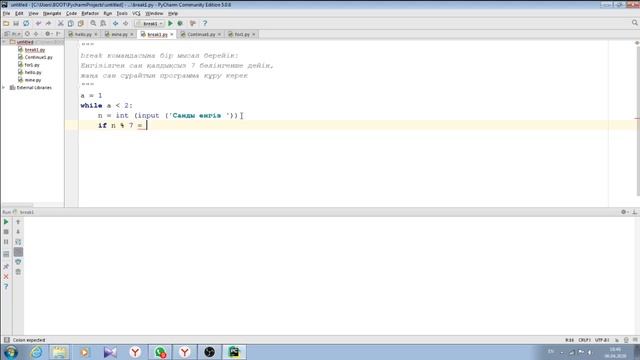Rerun break1 in Run panel

tap(6, 222)
